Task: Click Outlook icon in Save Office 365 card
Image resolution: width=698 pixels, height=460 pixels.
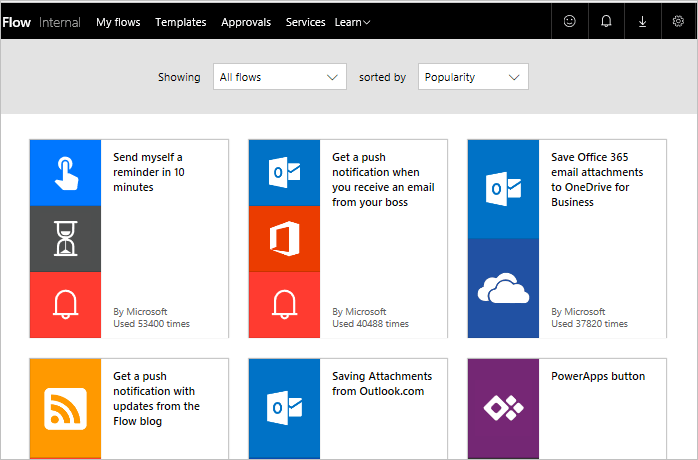Action: 503,189
